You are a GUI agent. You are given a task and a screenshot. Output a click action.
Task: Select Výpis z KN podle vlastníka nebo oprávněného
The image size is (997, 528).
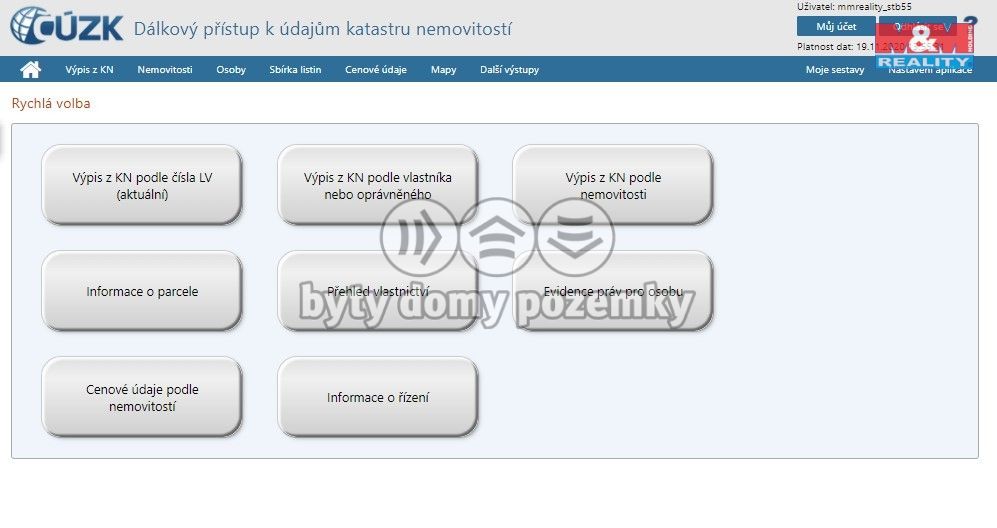378,185
